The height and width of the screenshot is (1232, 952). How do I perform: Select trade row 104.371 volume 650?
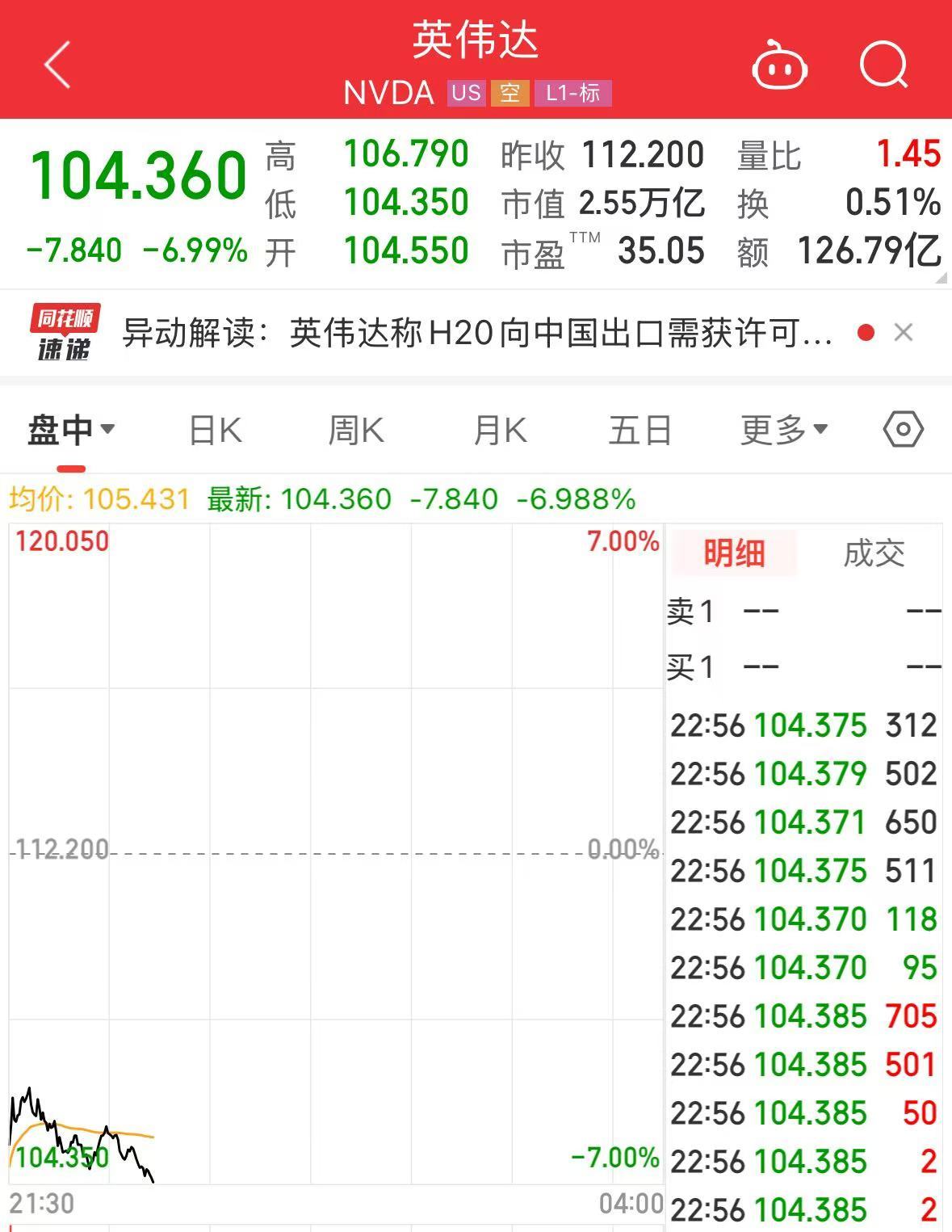coord(804,822)
